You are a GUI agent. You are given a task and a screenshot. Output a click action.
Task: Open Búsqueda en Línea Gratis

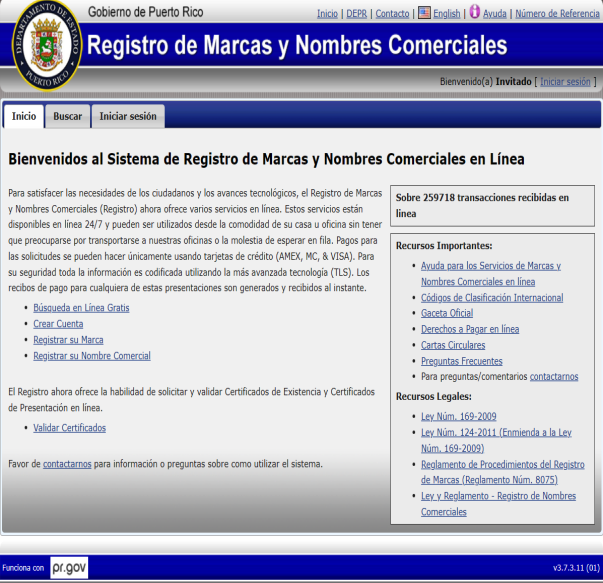[81, 308]
